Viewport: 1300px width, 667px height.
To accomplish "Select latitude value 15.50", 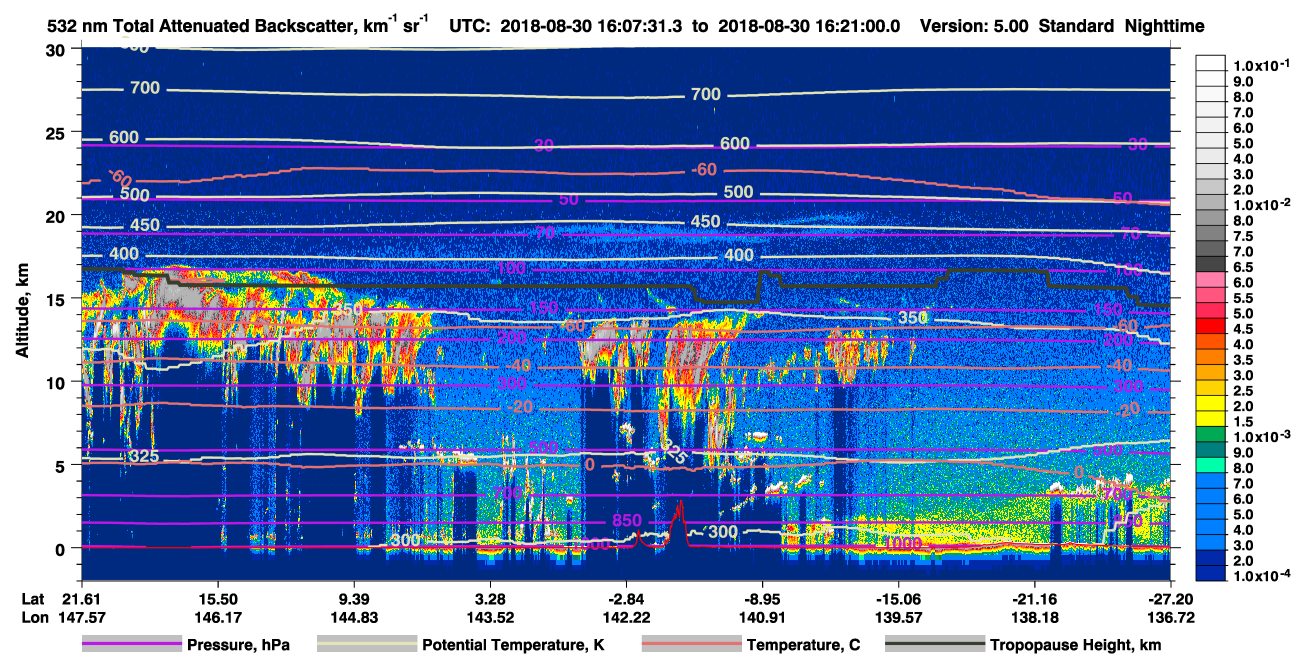I will coord(217,598).
